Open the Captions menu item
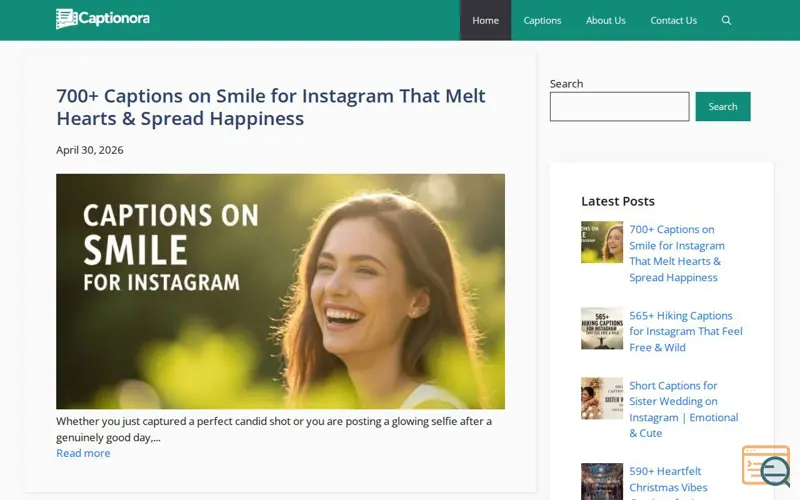This screenshot has height=500, width=800. 542,20
